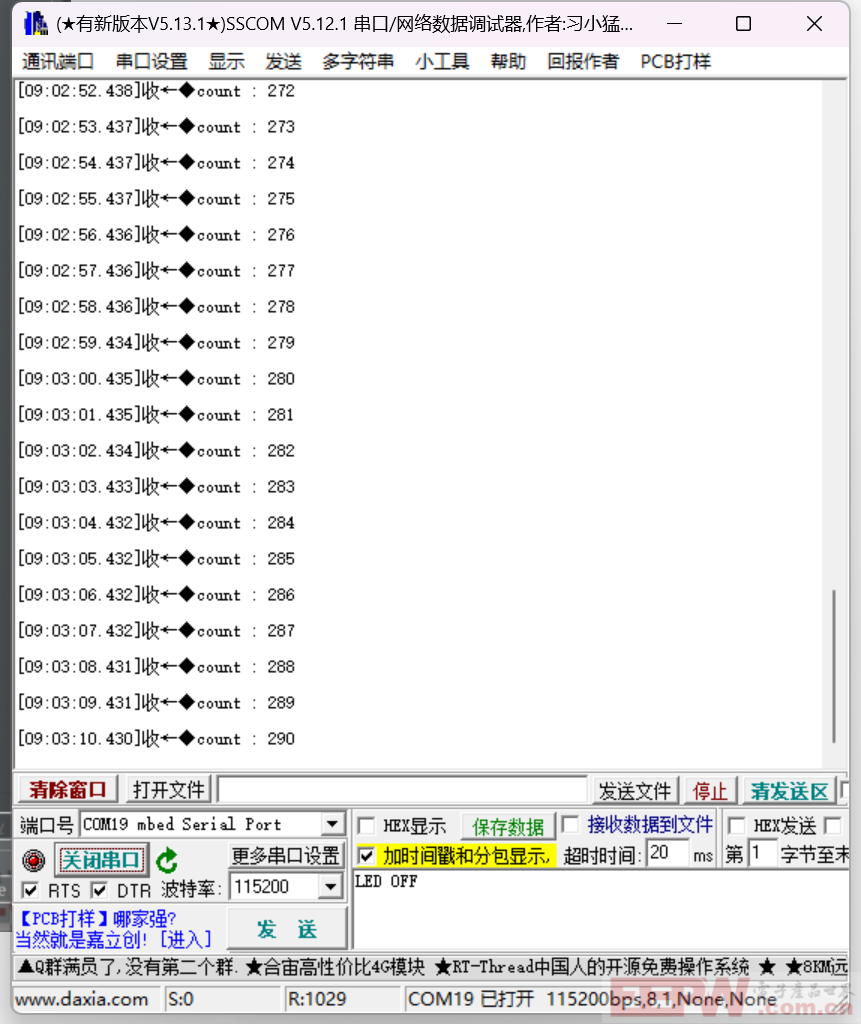861x1024 pixels.
Task: Click the log line count : 290
Action: click(157, 739)
